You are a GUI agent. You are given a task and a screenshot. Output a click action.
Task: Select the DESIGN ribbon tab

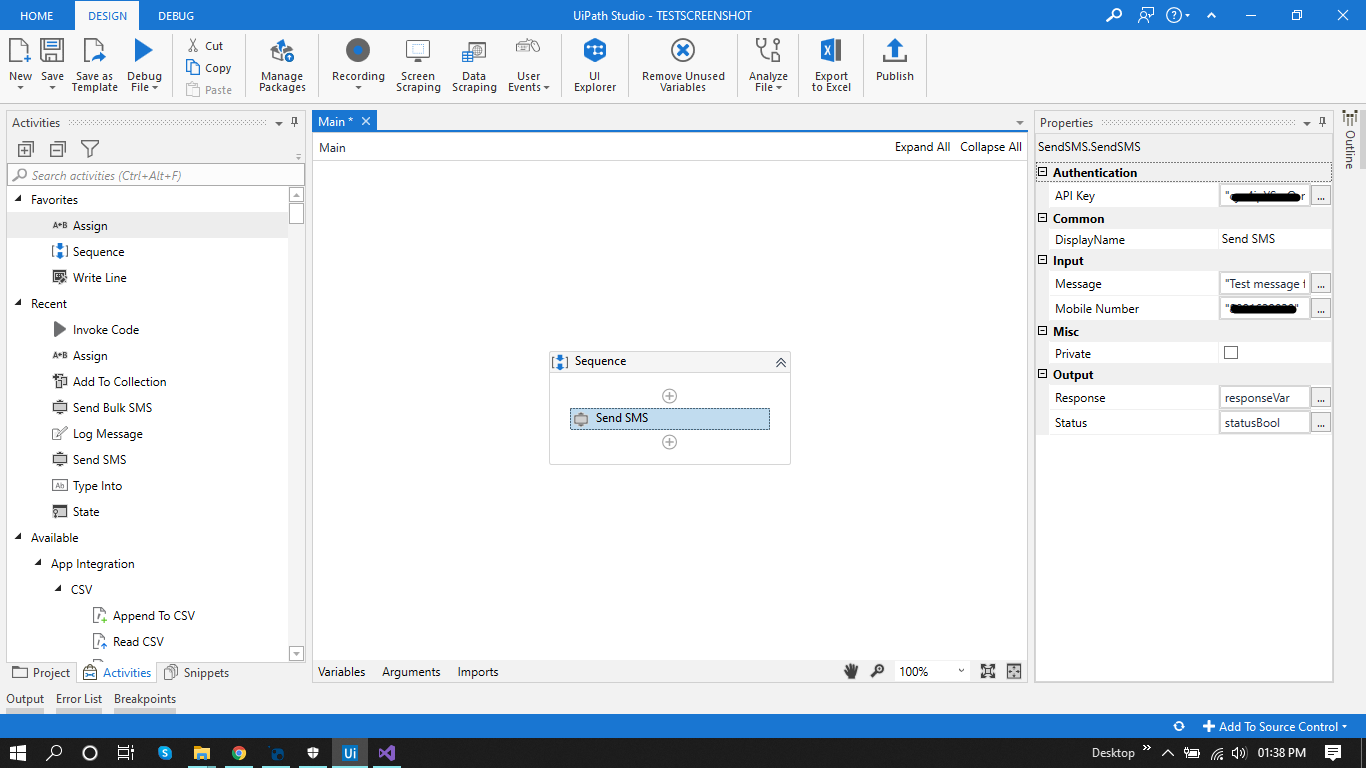tap(107, 16)
